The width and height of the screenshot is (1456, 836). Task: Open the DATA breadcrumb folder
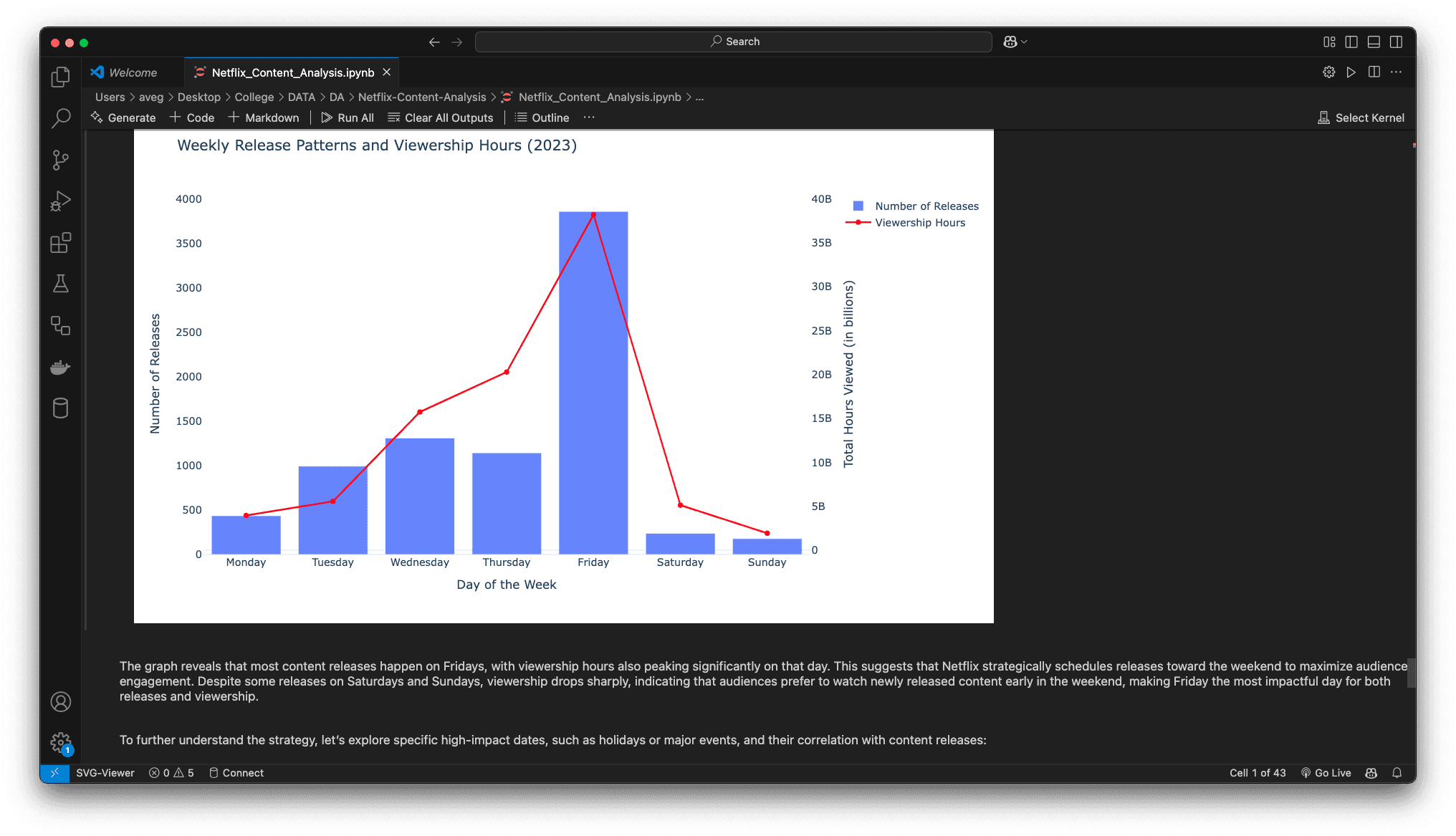tap(302, 97)
